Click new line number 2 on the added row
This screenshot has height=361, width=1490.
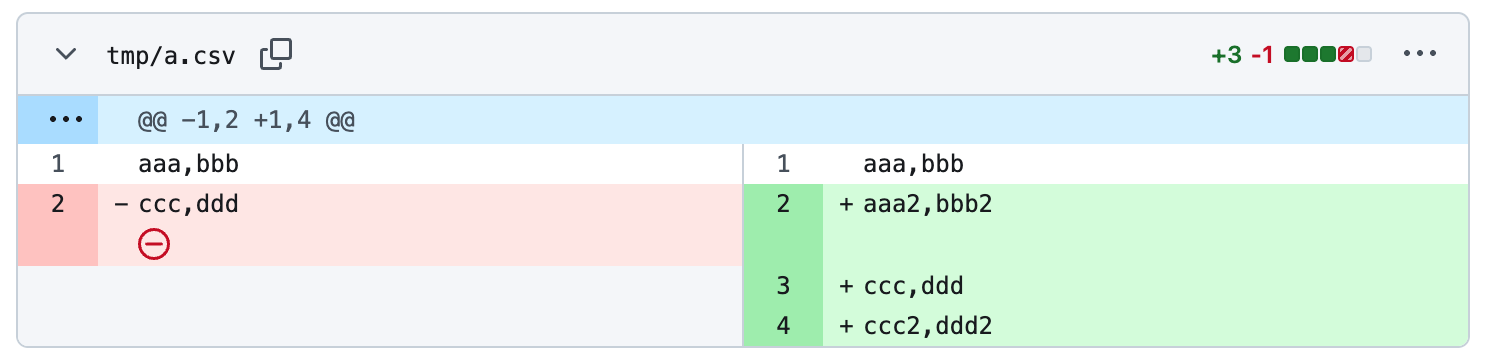[x=783, y=204]
